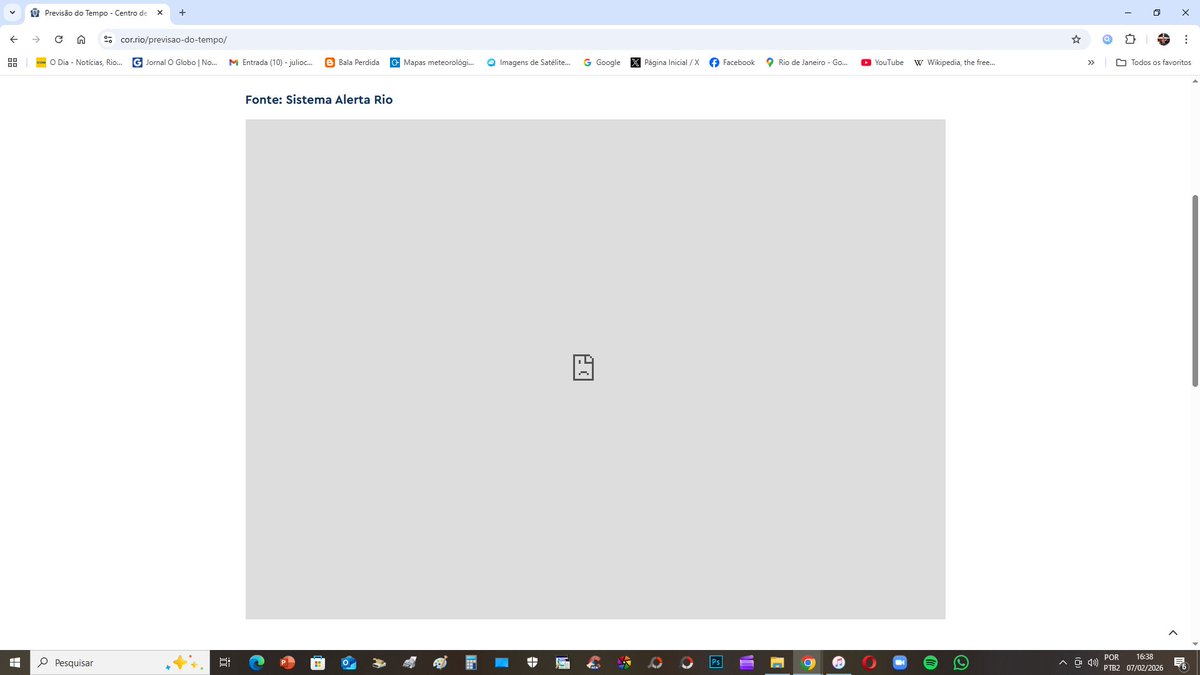Launch Opera browser from the taskbar
1200x675 pixels.
pos(869,662)
